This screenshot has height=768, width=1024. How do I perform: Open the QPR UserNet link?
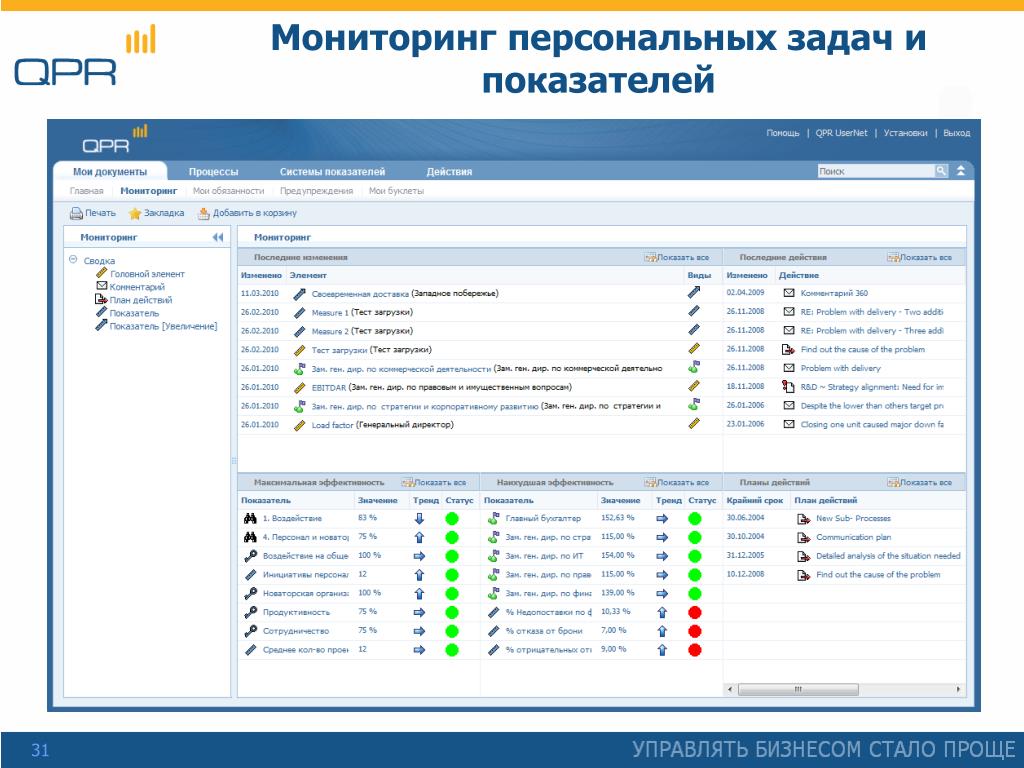pyautogui.click(x=841, y=133)
